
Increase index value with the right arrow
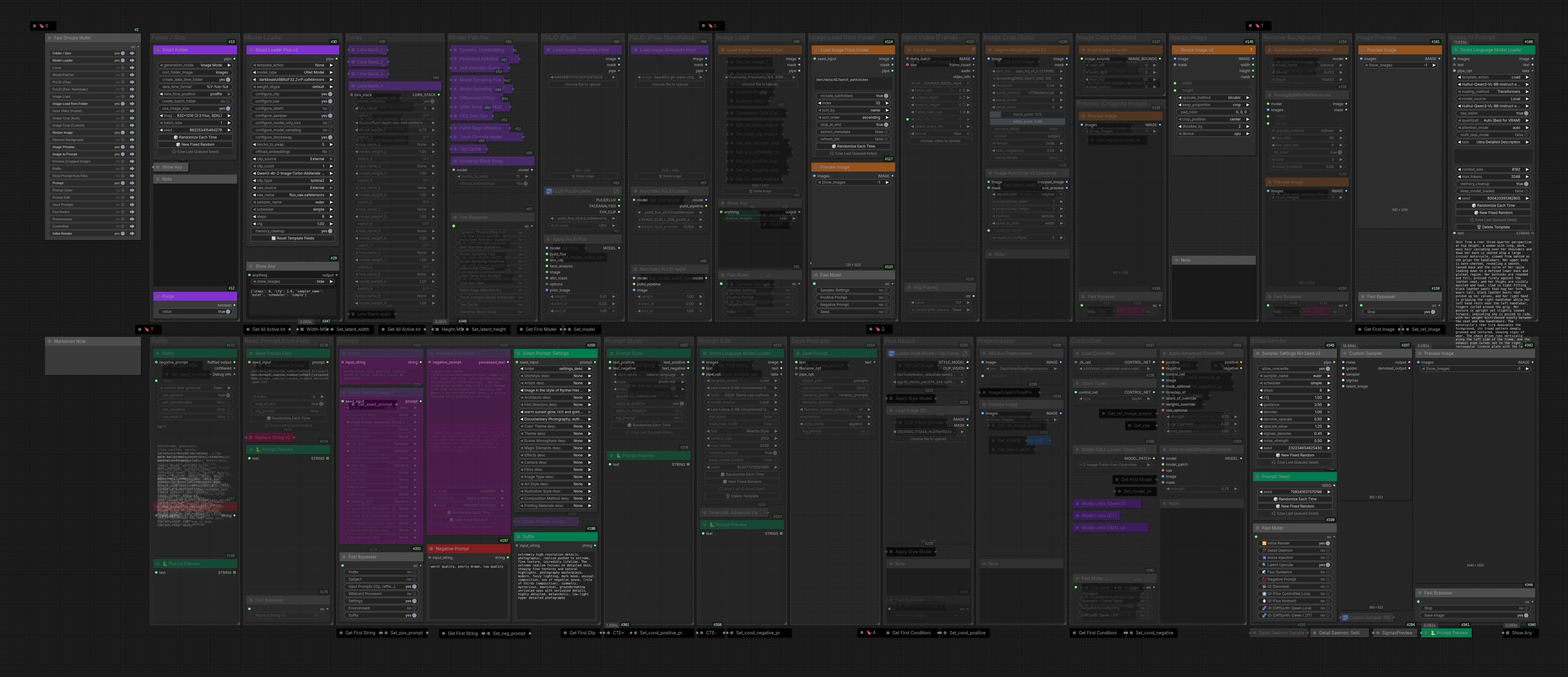tap(887, 103)
